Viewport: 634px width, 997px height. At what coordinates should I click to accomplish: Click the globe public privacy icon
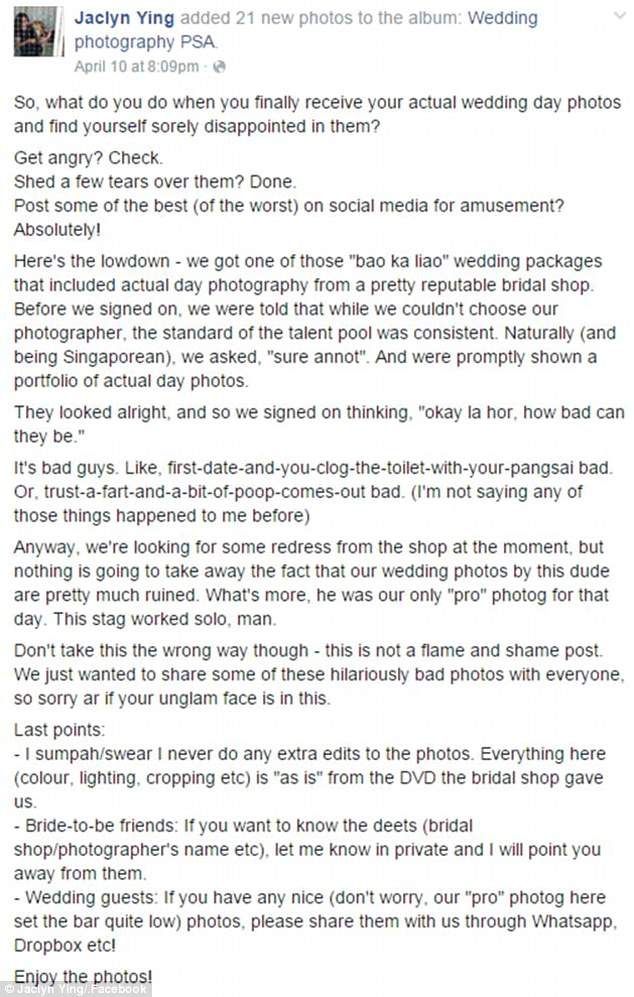pyautogui.click(x=220, y=67)
